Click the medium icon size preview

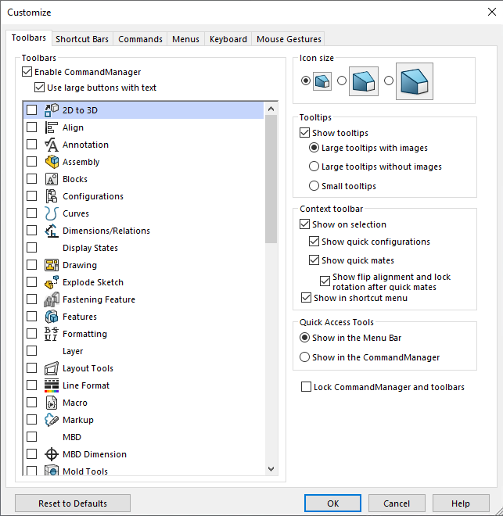tap(364, 81)
